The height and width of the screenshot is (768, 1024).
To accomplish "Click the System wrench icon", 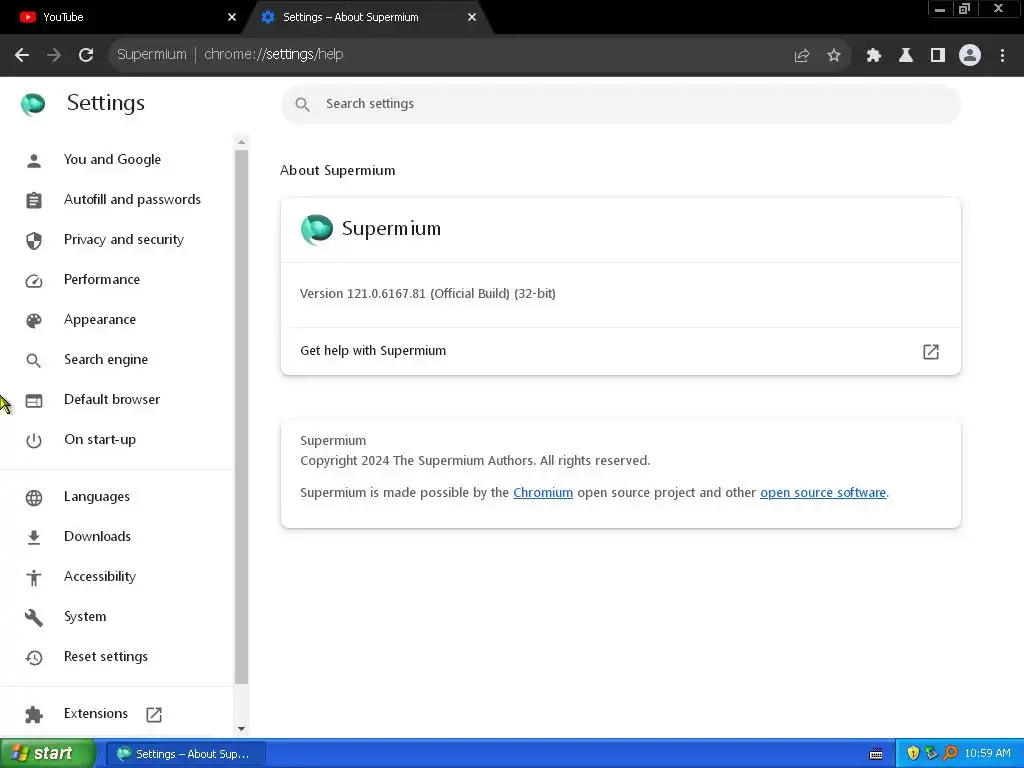I will [x=34, y=617].
